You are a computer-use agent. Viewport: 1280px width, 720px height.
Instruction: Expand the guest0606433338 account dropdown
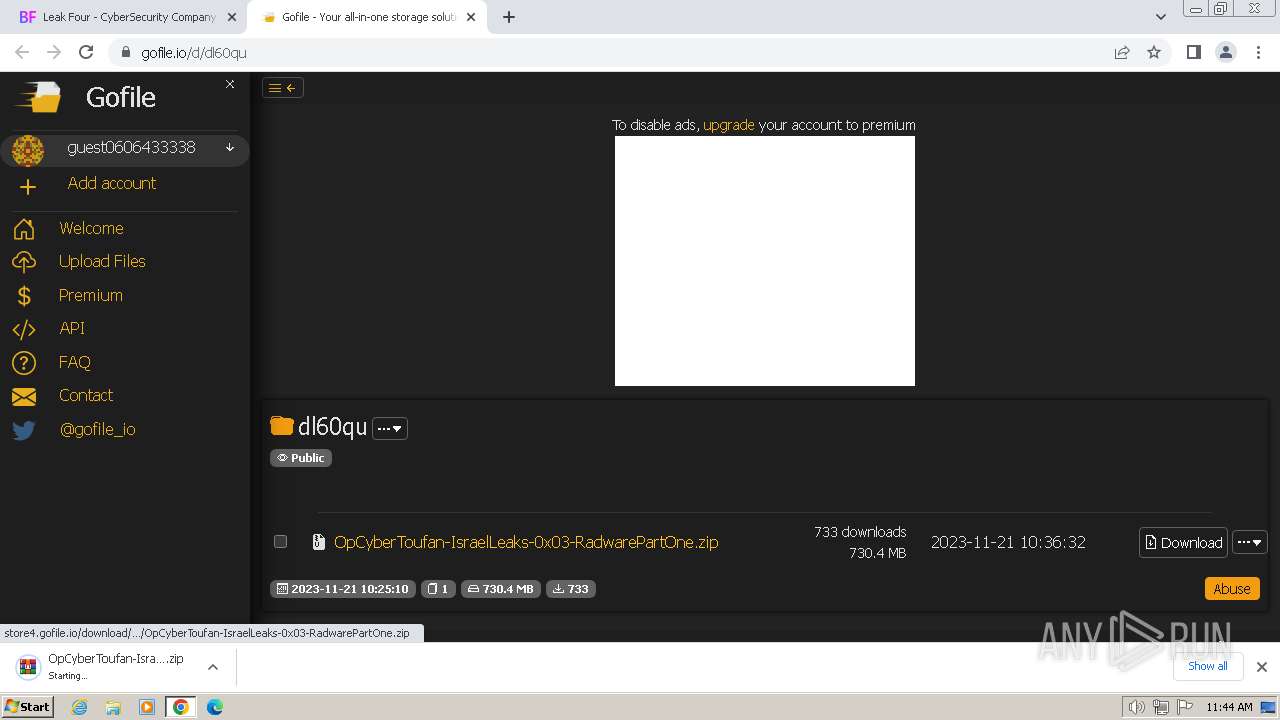[x=230, y=148]
